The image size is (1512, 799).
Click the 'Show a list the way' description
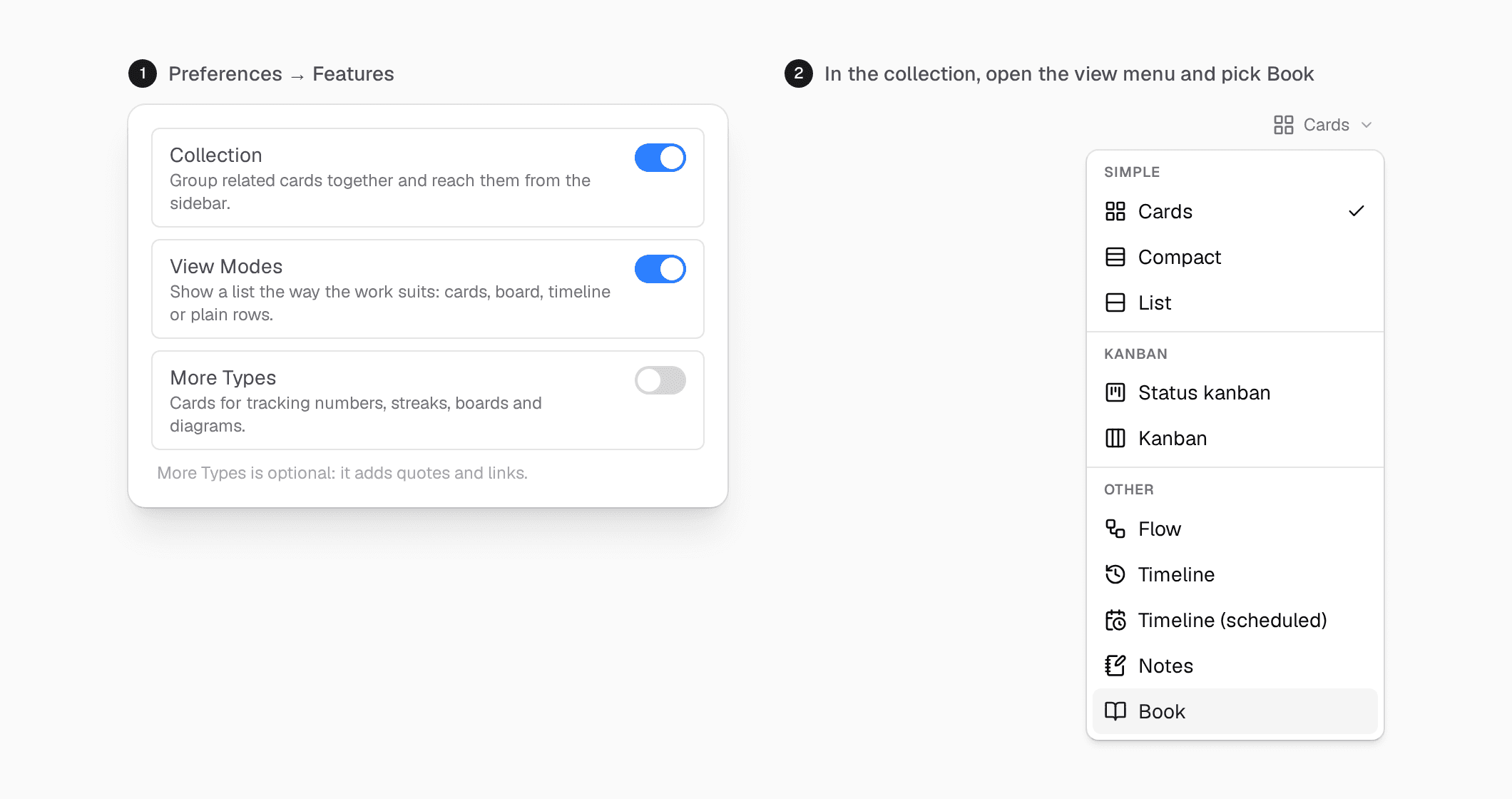pyautogui.click(x=390, y=303)
